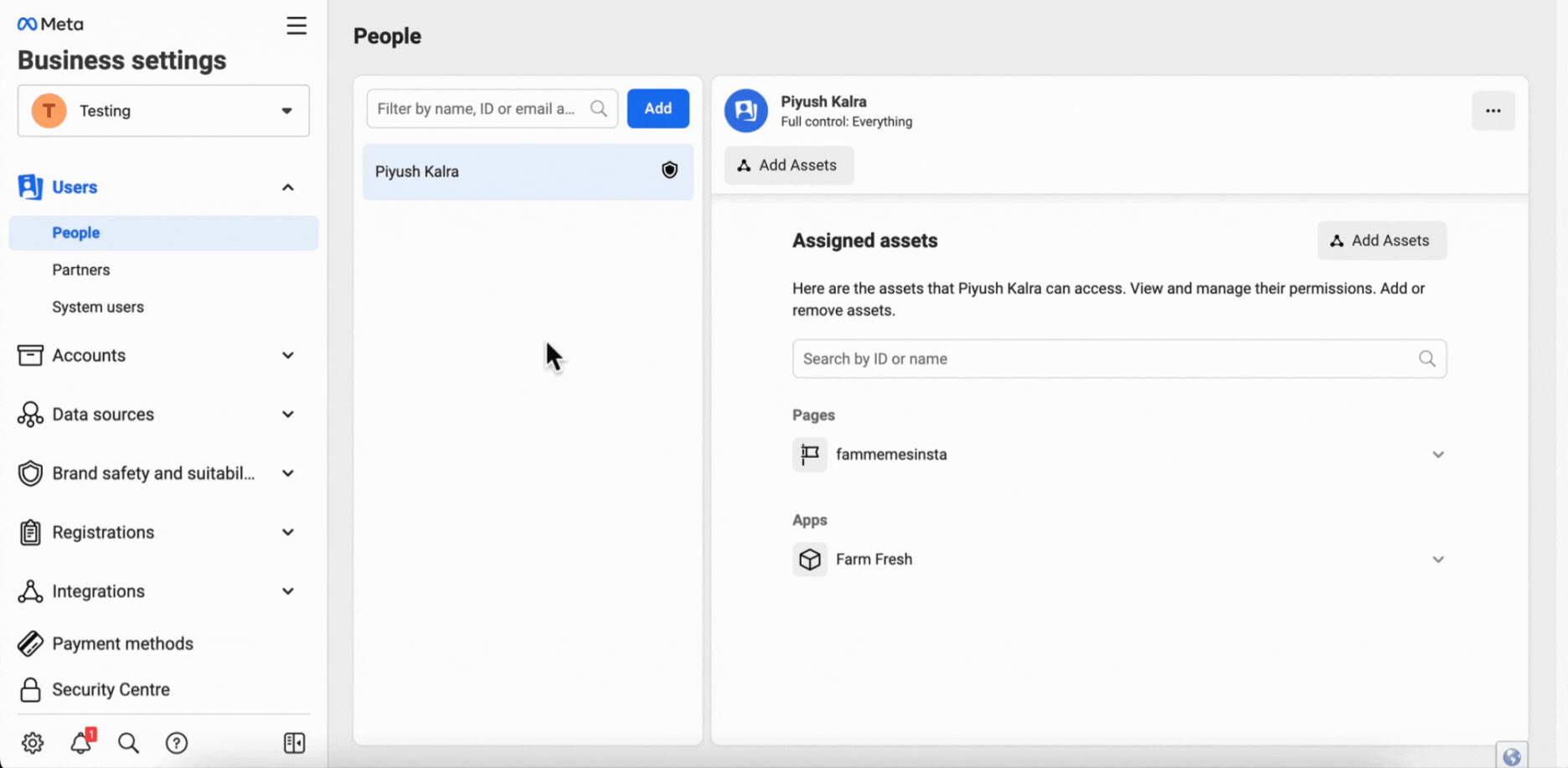Open Security Centre
This screenshot has width=1568, height=768.
tap(111, 689)
